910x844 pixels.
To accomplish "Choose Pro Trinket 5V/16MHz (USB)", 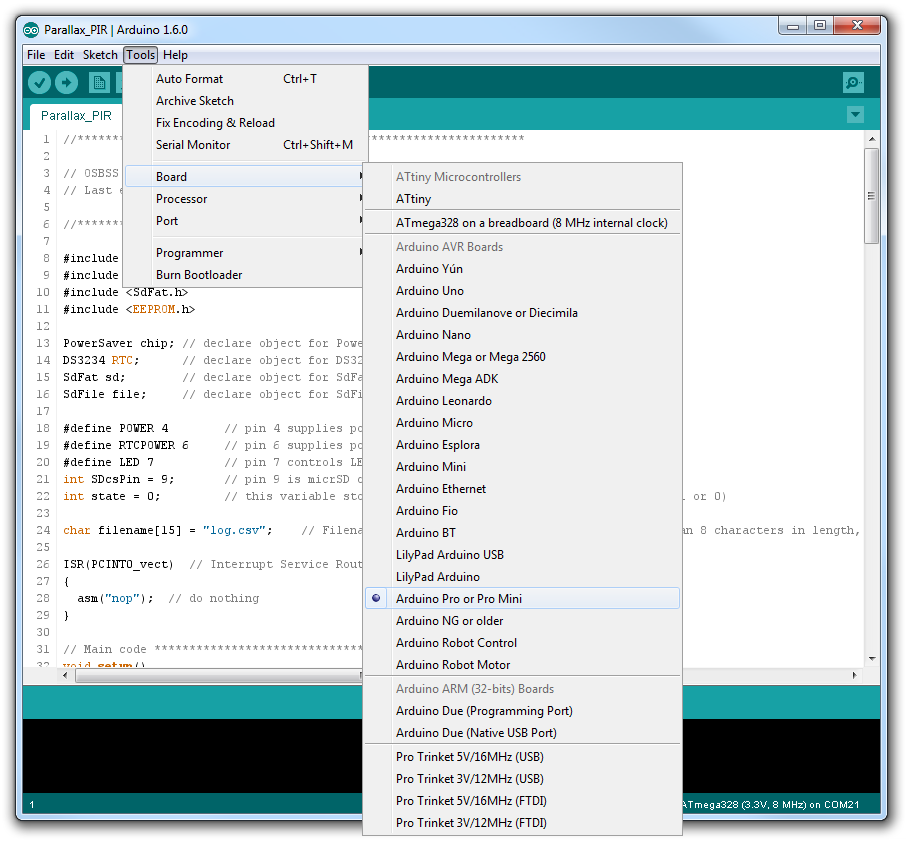I will [x=522, y=757].
